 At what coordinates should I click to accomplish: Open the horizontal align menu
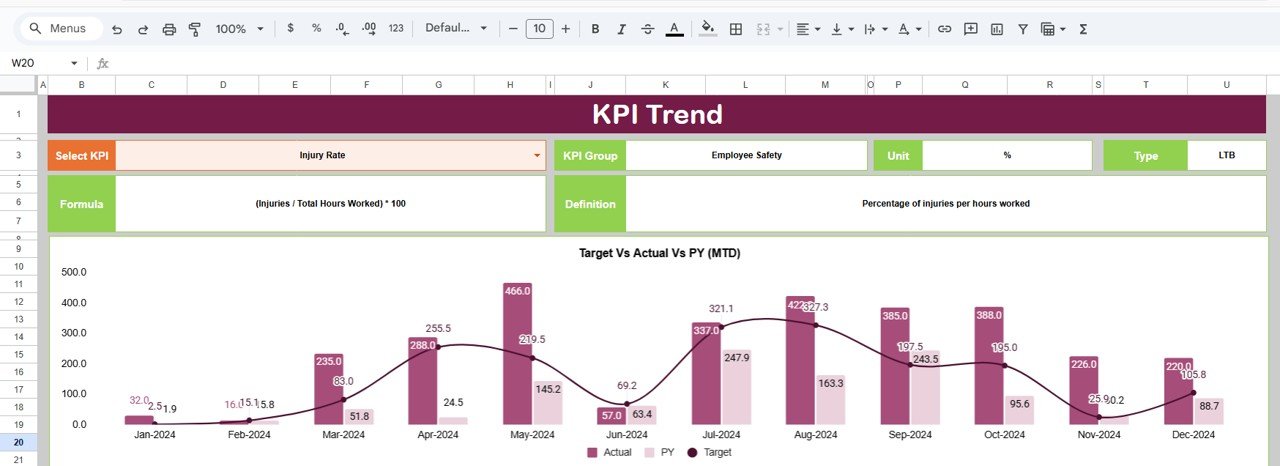pyautogui.click(x=806, y=29)
